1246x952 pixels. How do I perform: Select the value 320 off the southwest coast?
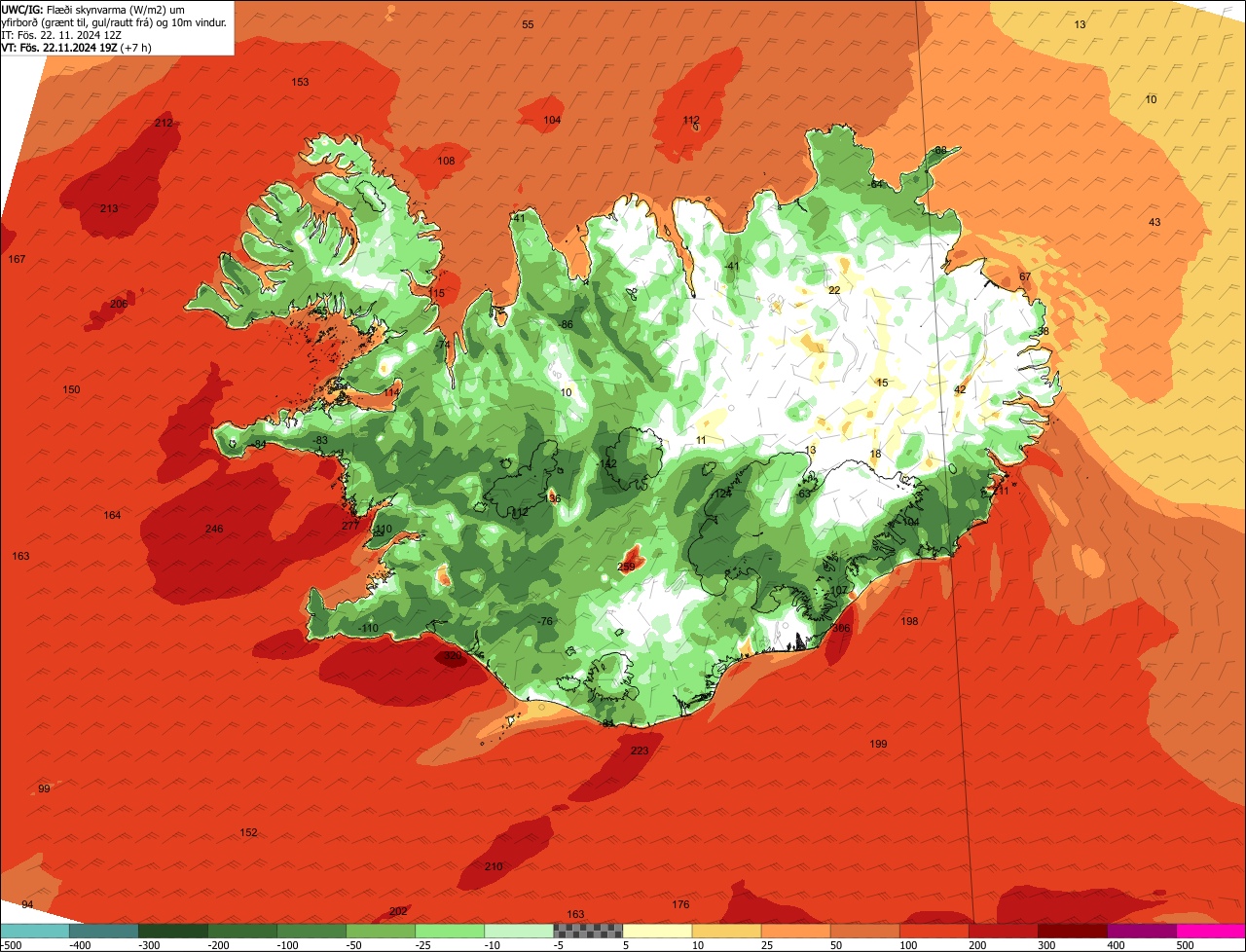[x=453, y=657]
